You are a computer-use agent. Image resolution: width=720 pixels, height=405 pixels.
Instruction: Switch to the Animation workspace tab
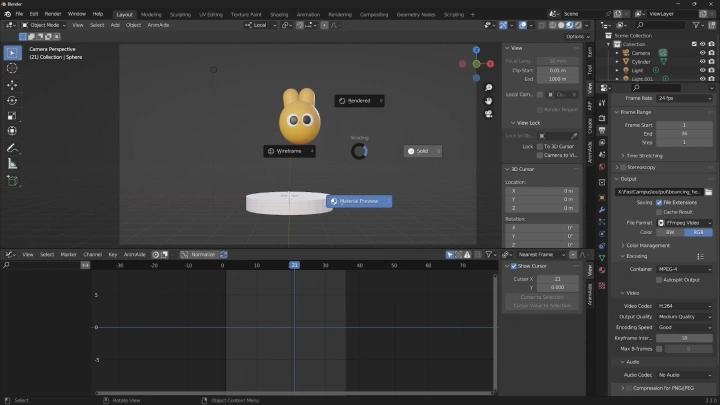coord(308,15)
